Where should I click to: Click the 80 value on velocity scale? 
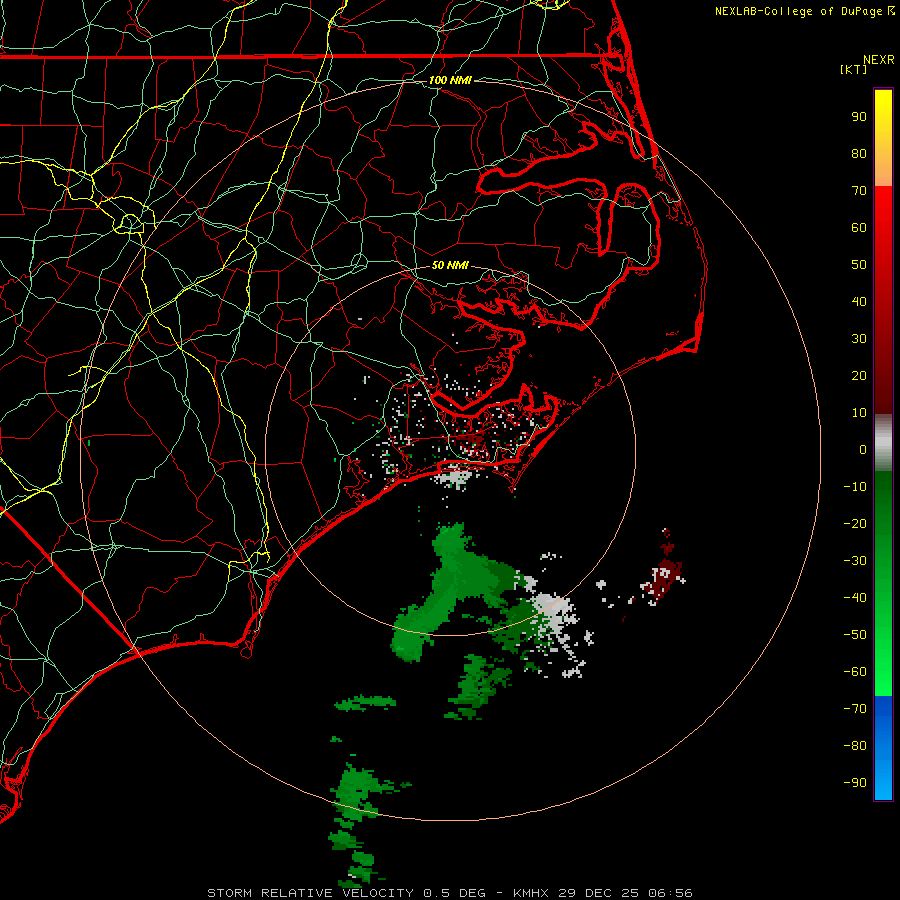coord(859,153)
